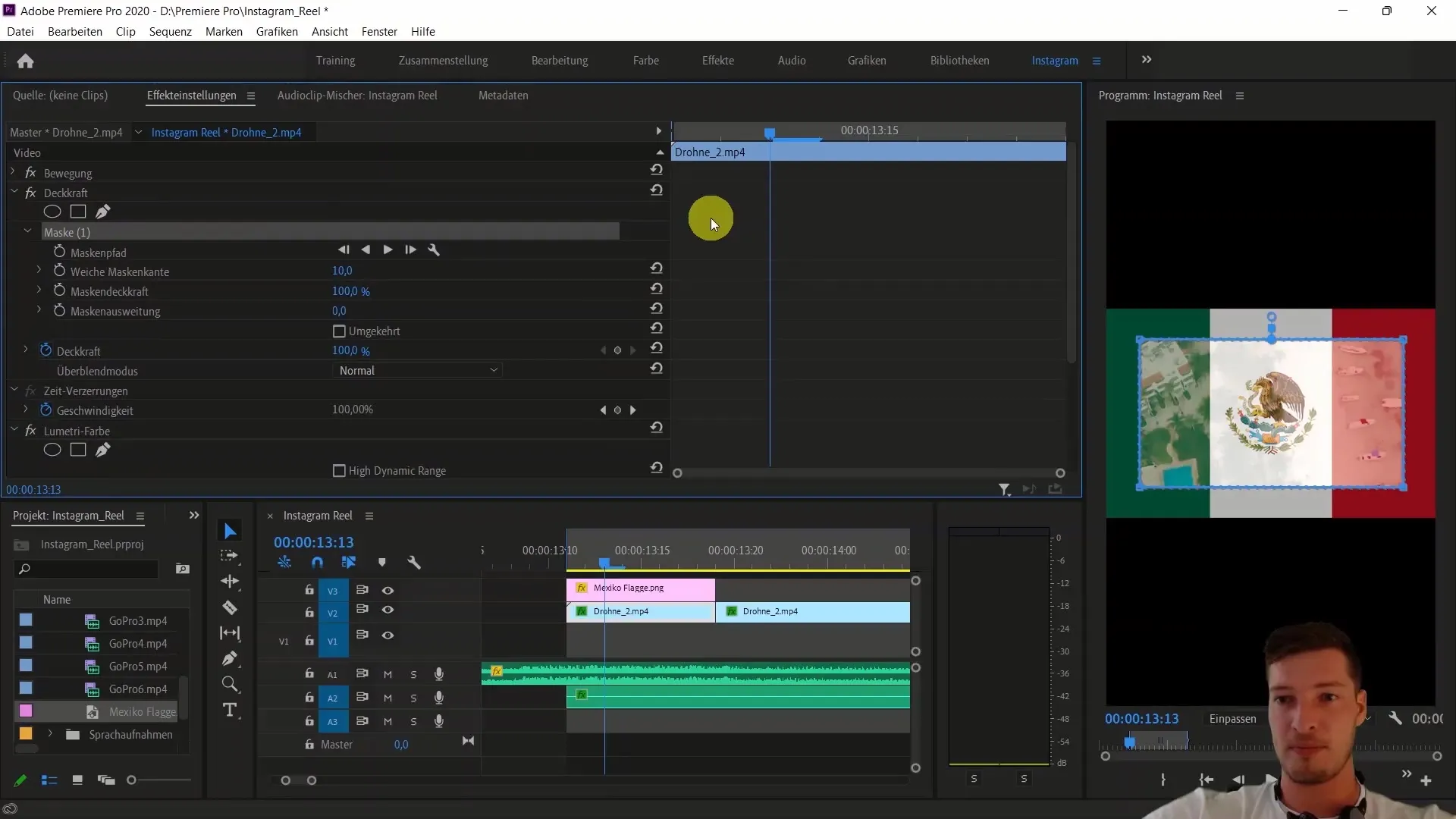Reset Weiche Maskenkante parameter
The height and width of the screenshot is (819, 1456).
point(657,268)
